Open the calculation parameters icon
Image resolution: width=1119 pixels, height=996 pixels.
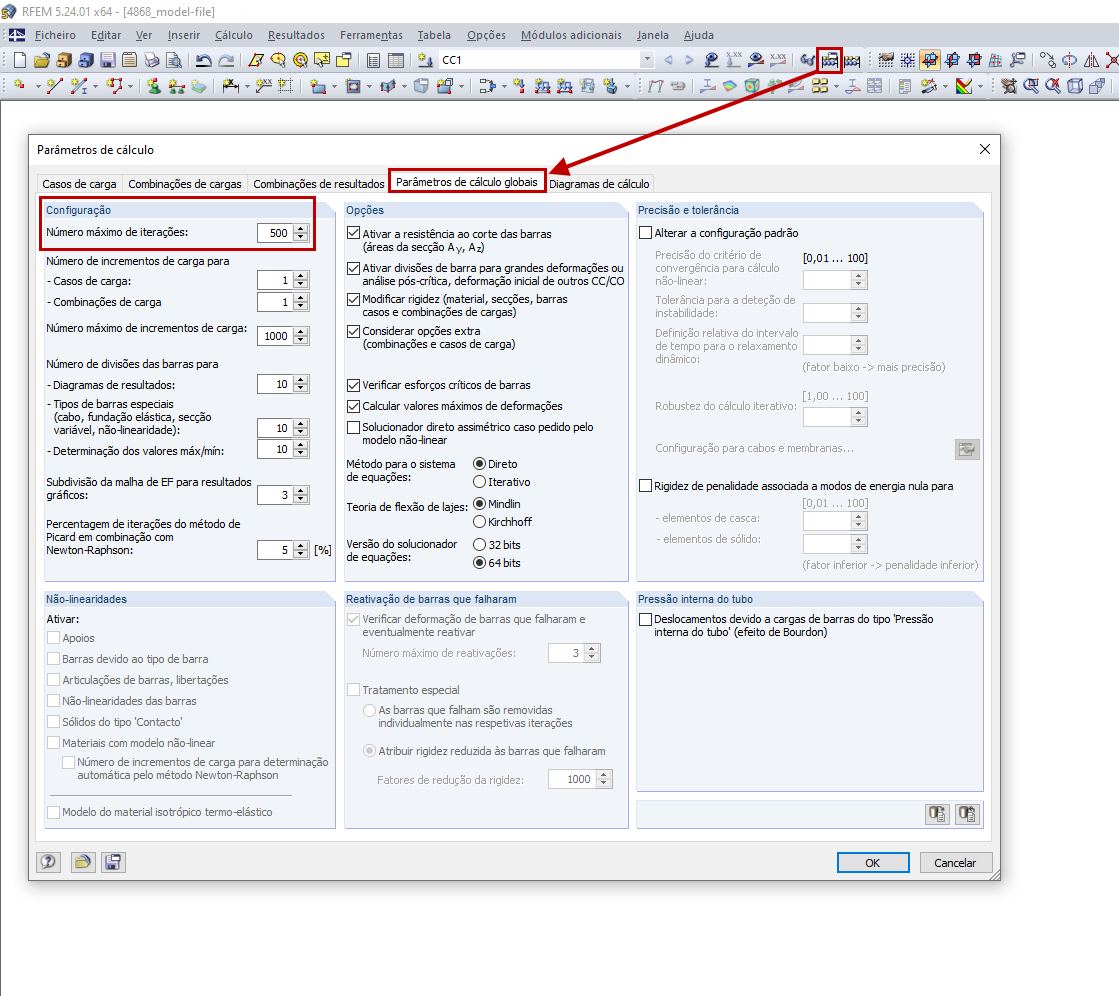pyautogui.click(x=830, y=61)
